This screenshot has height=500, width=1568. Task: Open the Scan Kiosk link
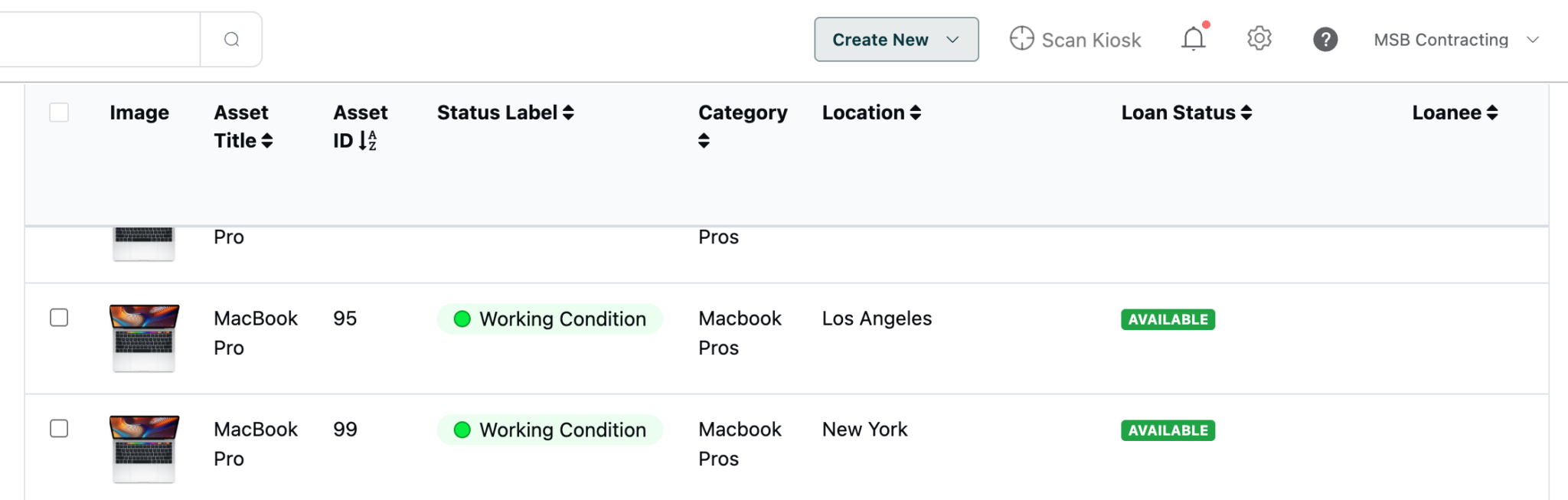pos(1075,39)
